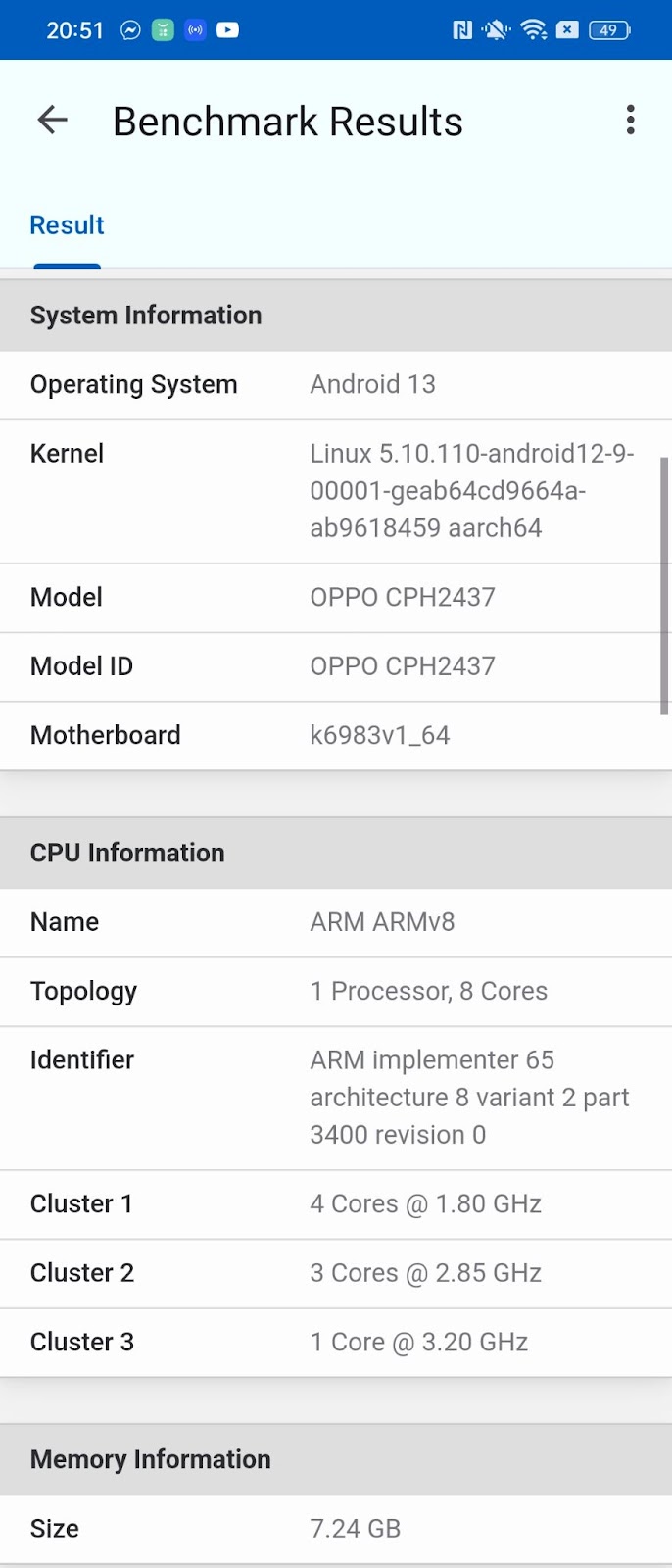Open the three-dot overflow menu
Image resolution: width=672 pixels, height=1568 pixels.
pos(631,120)
